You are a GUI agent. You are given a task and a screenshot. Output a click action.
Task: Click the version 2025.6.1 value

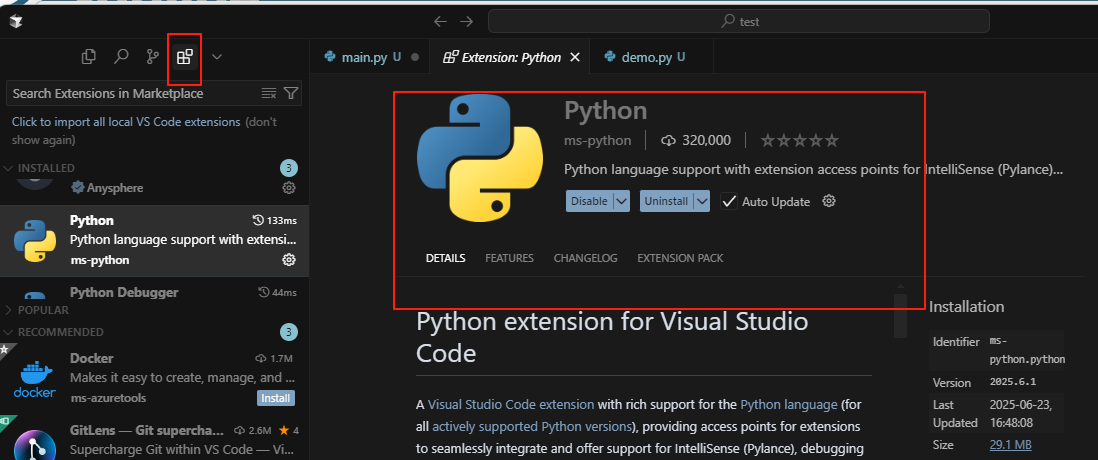1013,383
